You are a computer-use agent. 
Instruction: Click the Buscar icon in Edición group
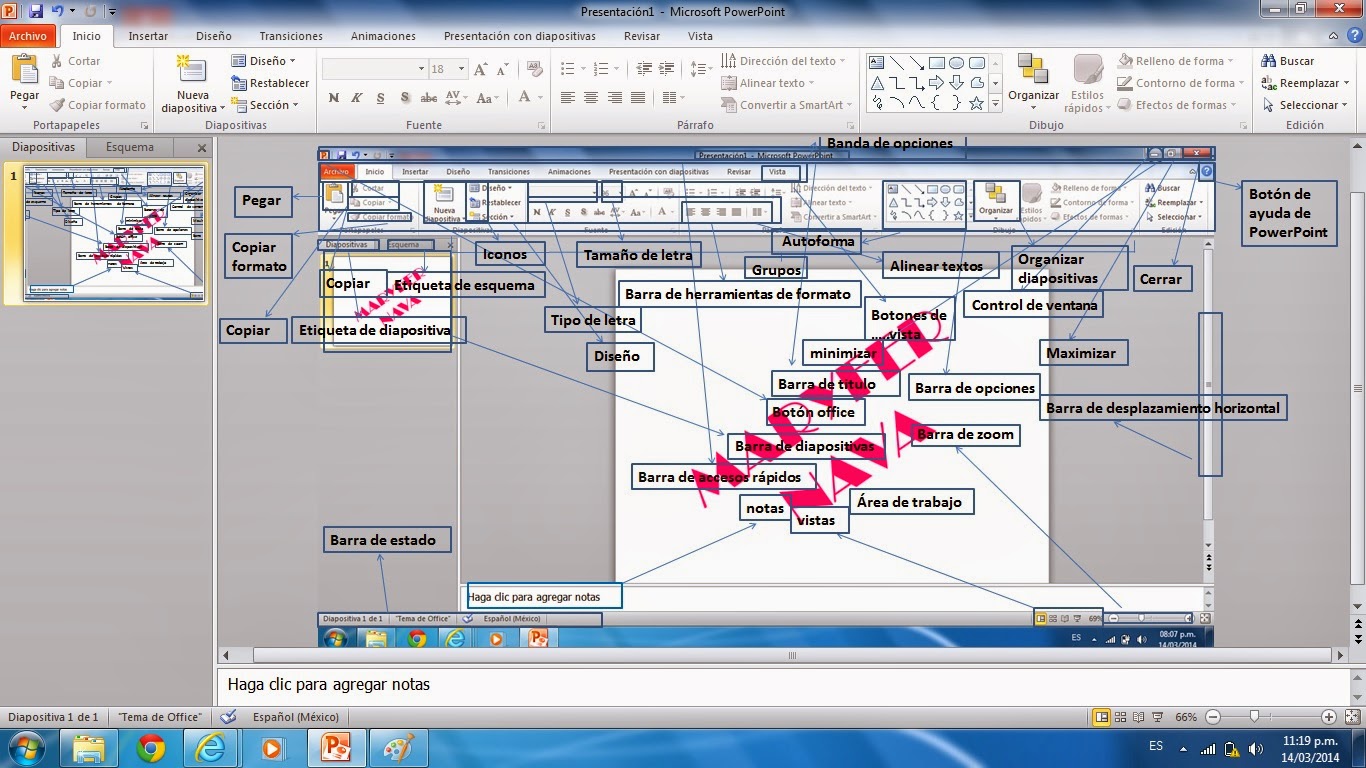(x=1270, y=61)
